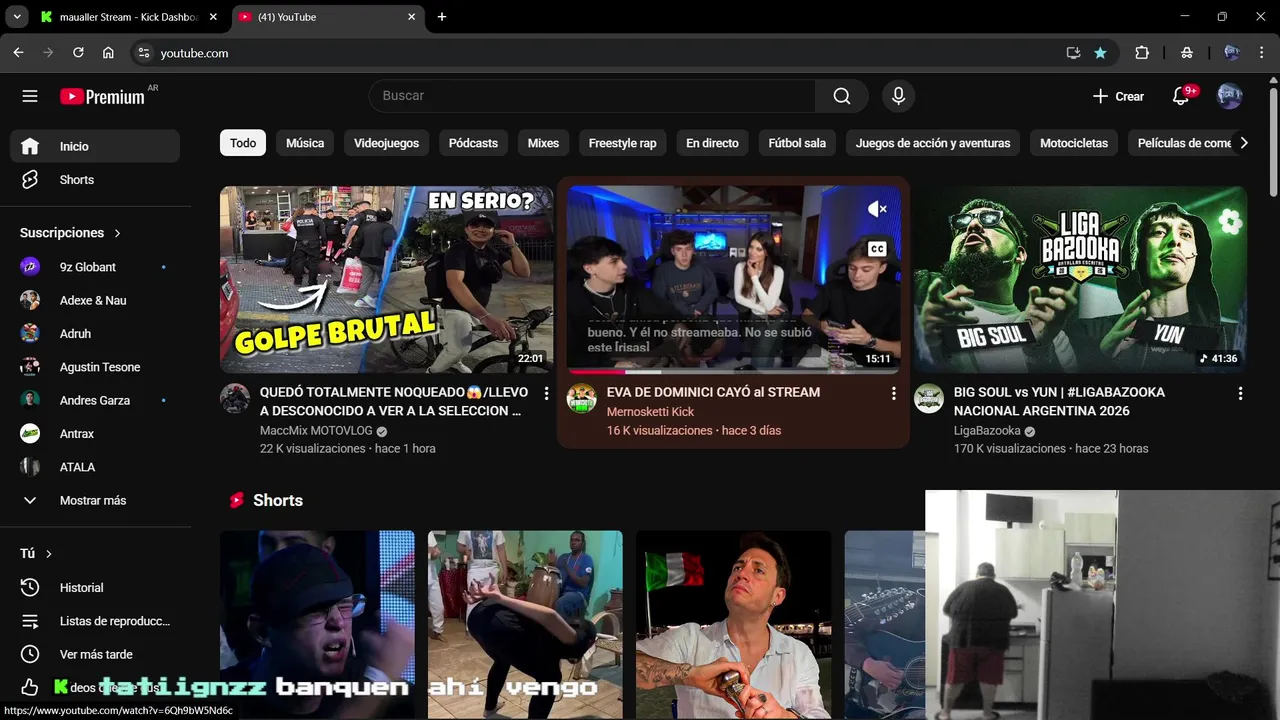Open the browser profile avatar
Image resolution: width=1280 pixels, height=720 pixels.
1231,53
